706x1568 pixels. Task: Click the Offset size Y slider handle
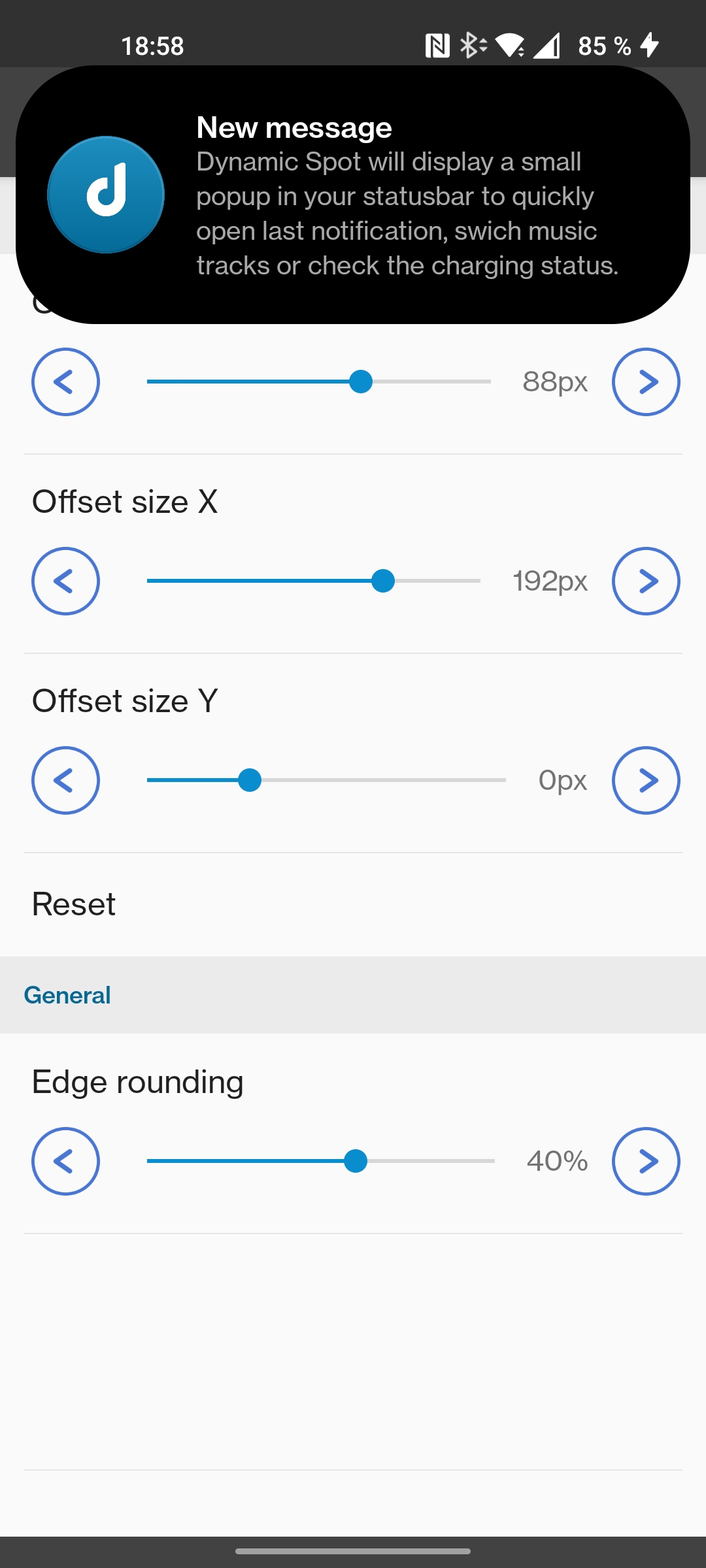pyautogui.click(x=250, y=780)
